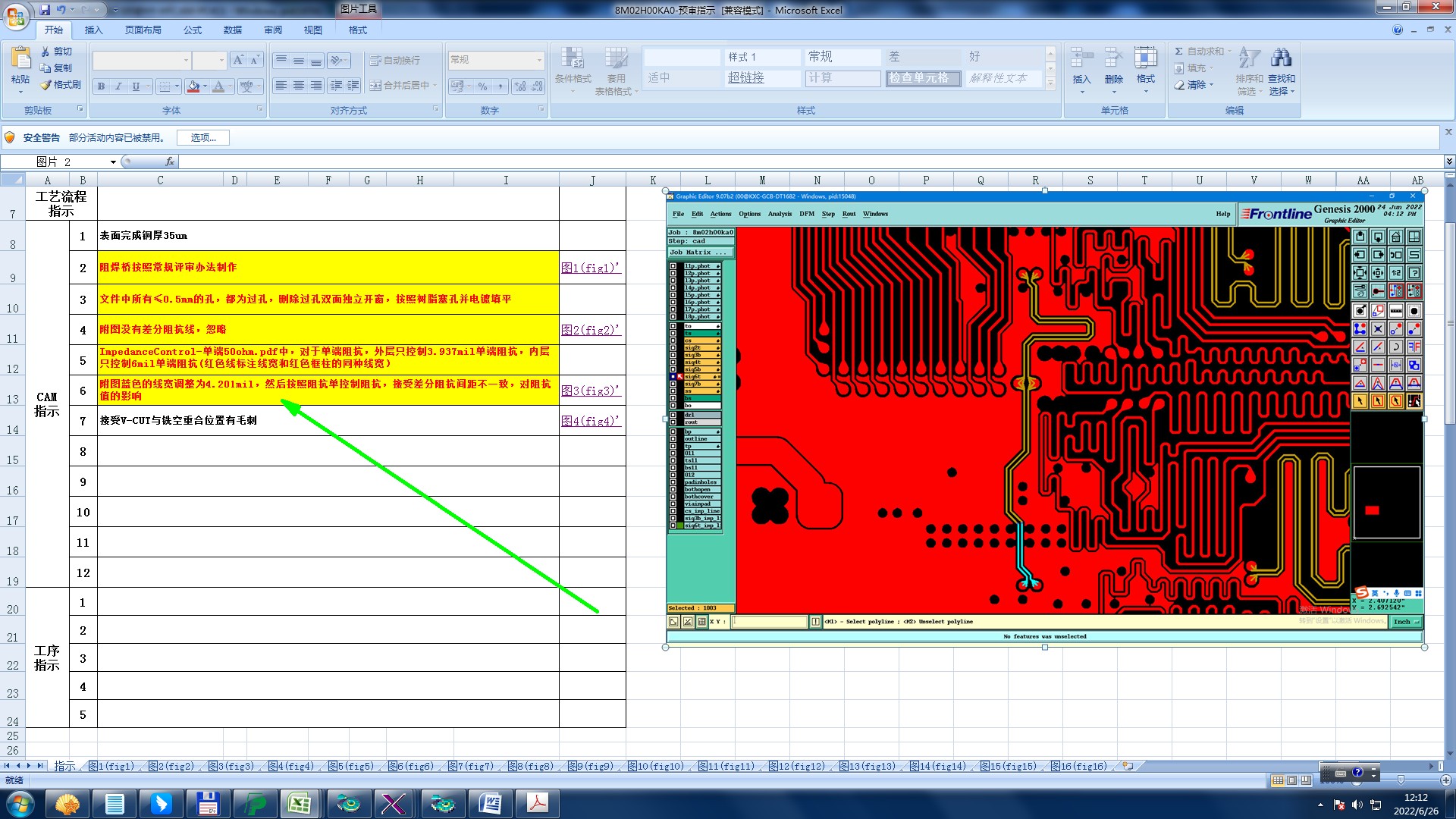This screenshot has width=1456, height=819.
Task: Click the Save icon in quick access toolbar
Action: pyautogui.click(x=45, y=10)
